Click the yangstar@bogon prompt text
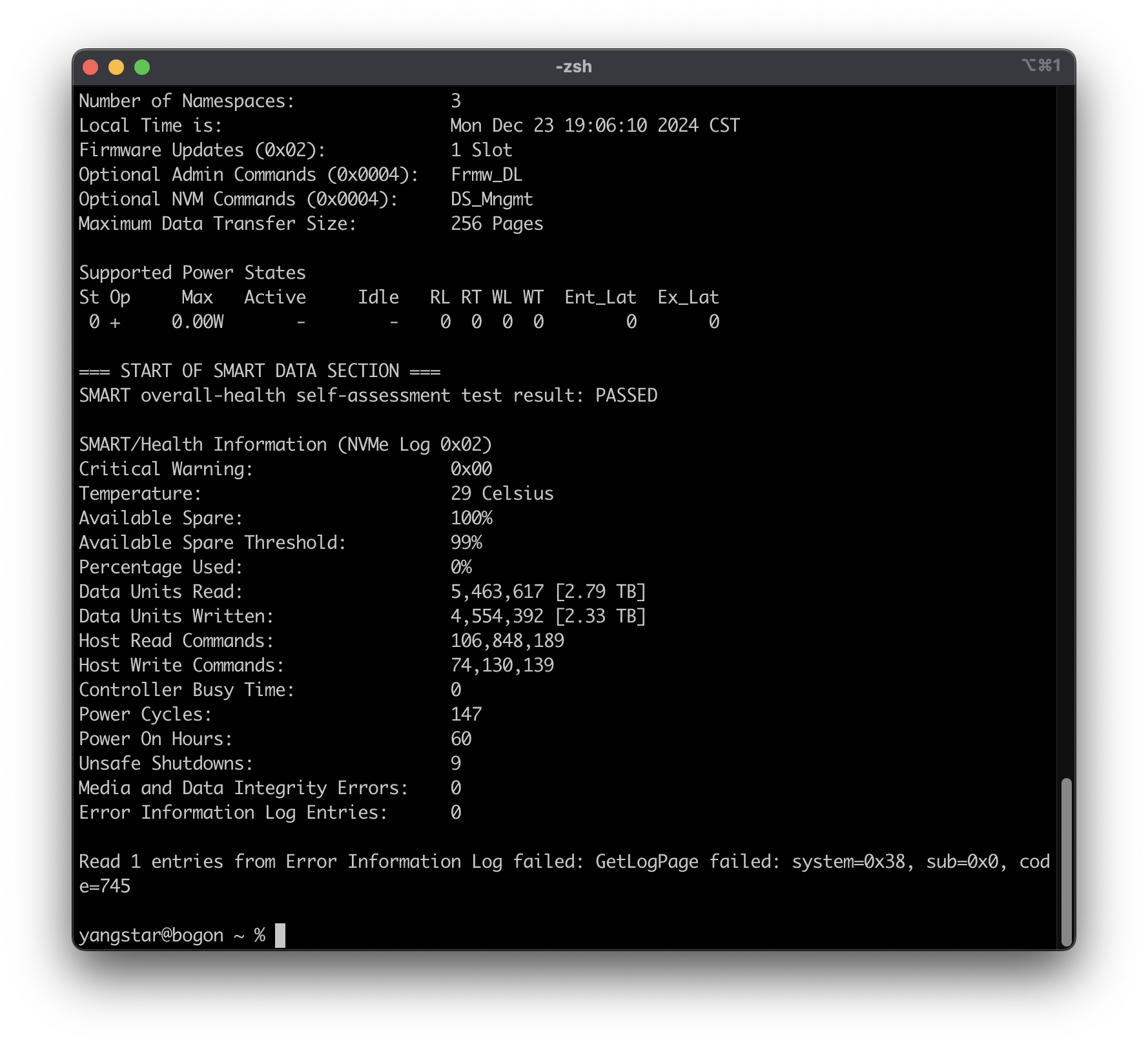The width and height of the screenshot is (1148, 1046). (x=151, y=935)
